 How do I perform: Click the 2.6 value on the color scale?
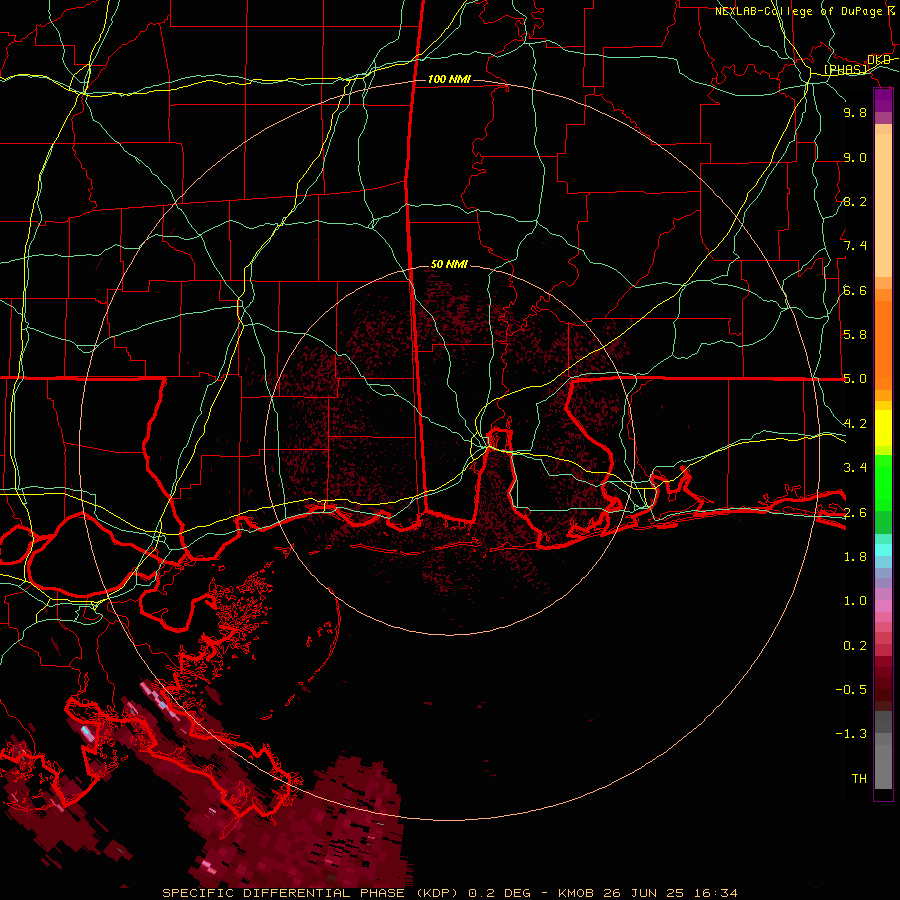tap(855, 513)
